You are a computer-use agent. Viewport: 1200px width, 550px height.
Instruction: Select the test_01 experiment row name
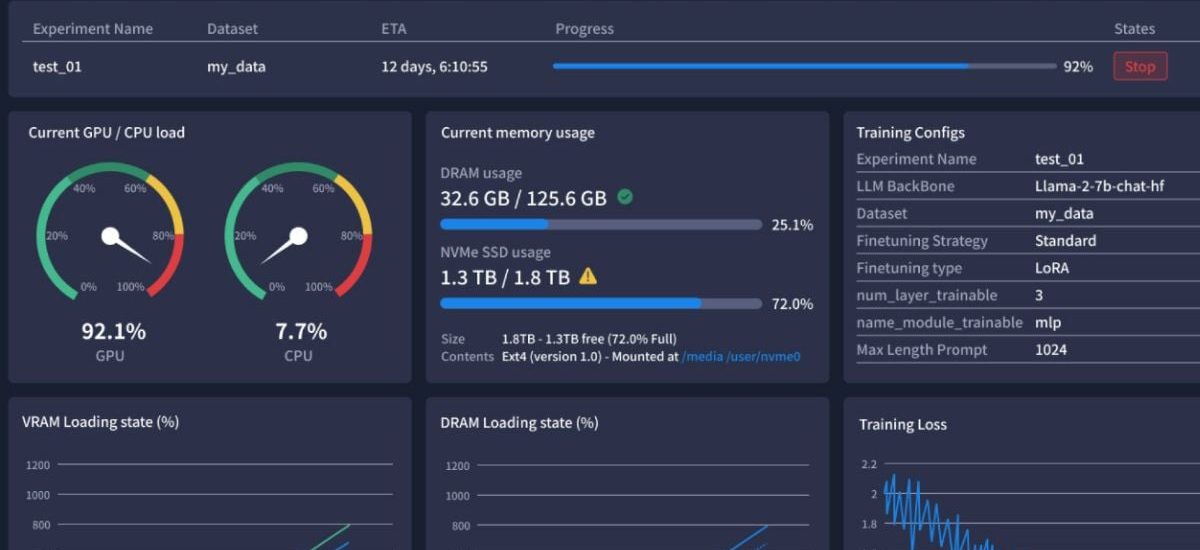(57, 67)
